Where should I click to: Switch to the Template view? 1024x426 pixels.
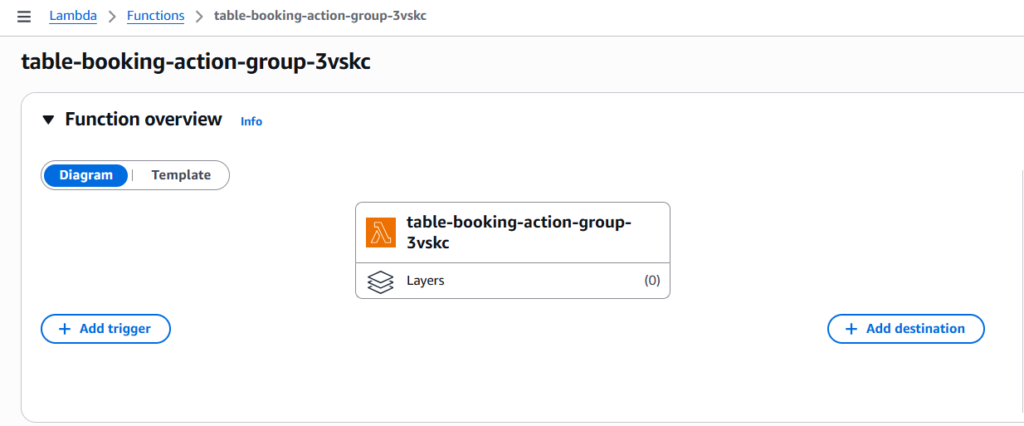click(181, 175)
